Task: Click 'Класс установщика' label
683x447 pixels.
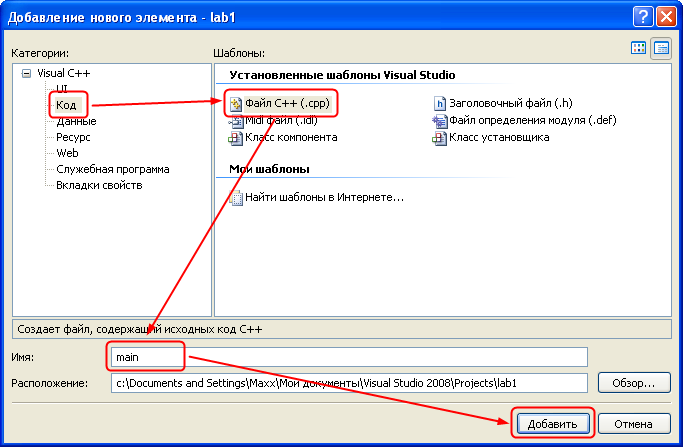Action: coord(499,138)
